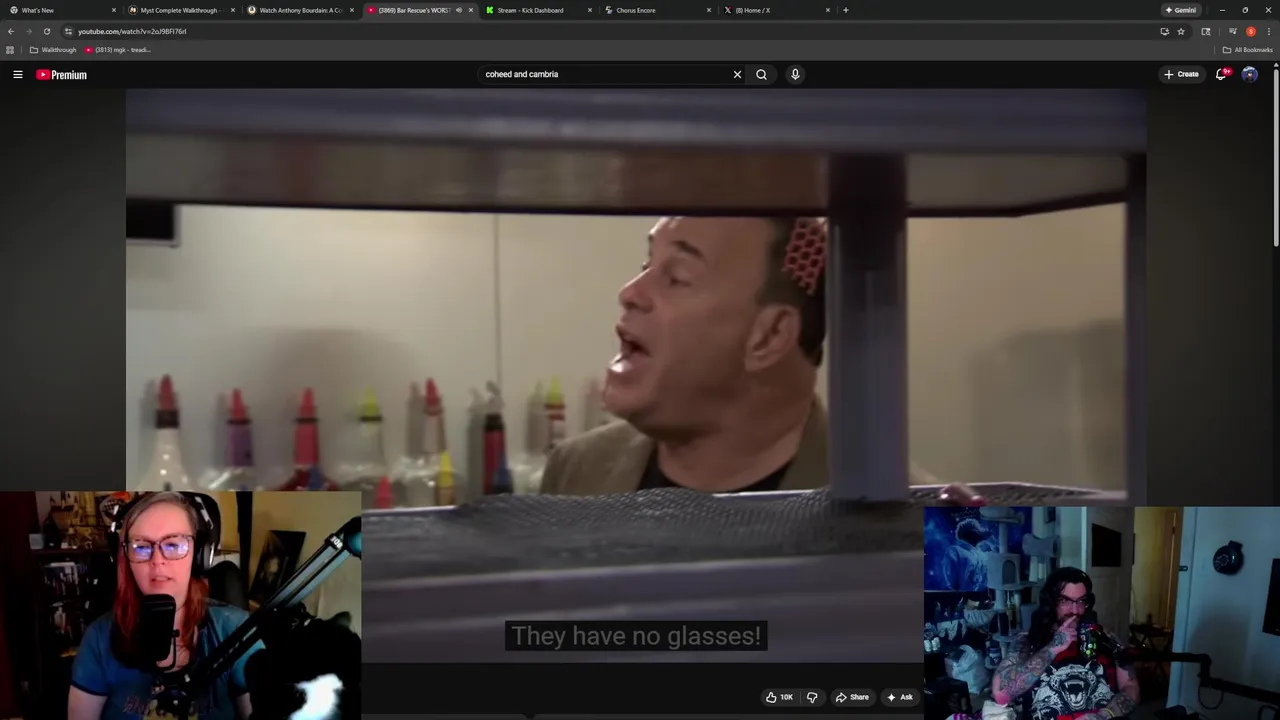
Task: Open the mgk bookmark link
Action: (118, 50)
